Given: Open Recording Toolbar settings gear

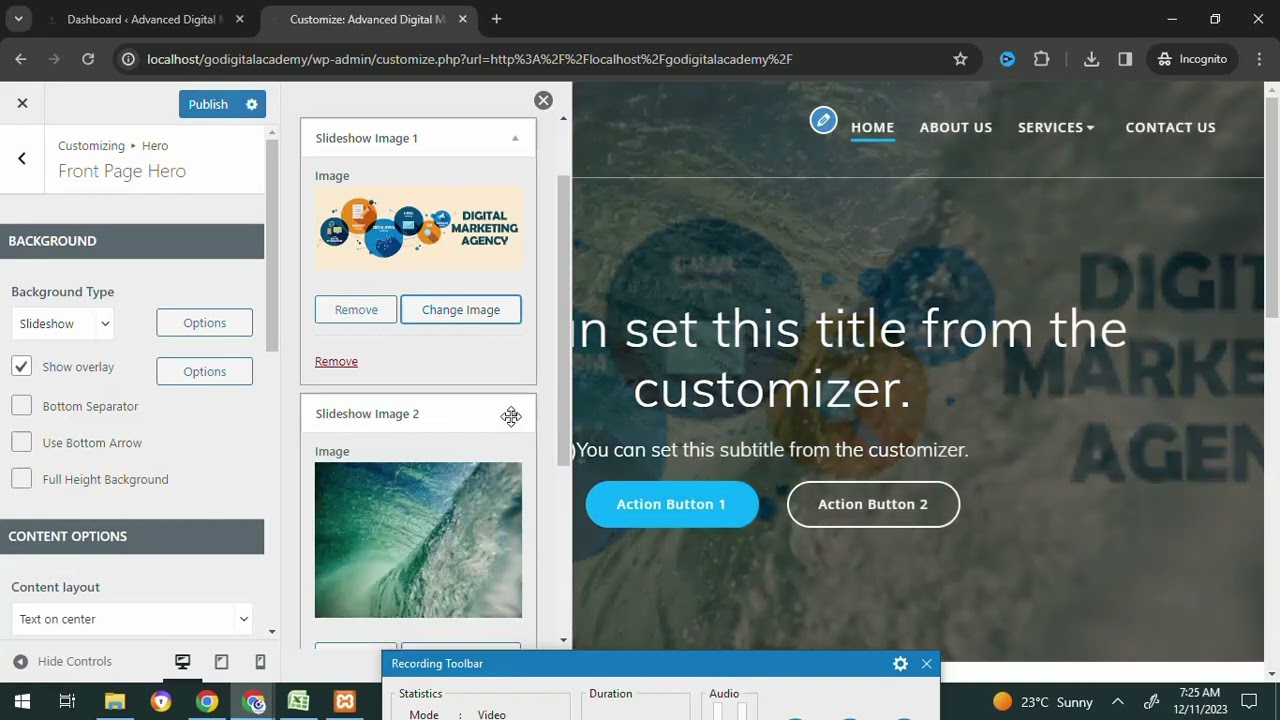Looking at the screenshot, I should (x=900, y=664).
